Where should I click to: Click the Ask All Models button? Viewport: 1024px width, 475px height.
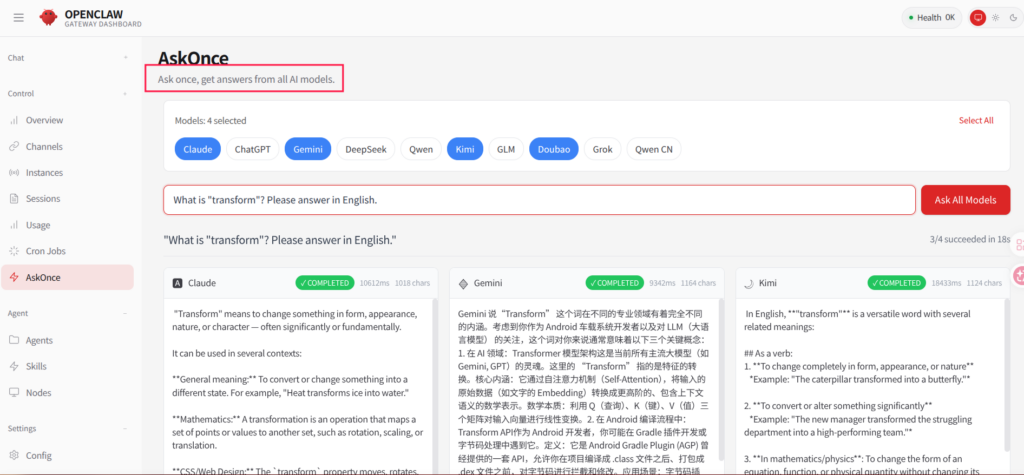tap(965, 200)
